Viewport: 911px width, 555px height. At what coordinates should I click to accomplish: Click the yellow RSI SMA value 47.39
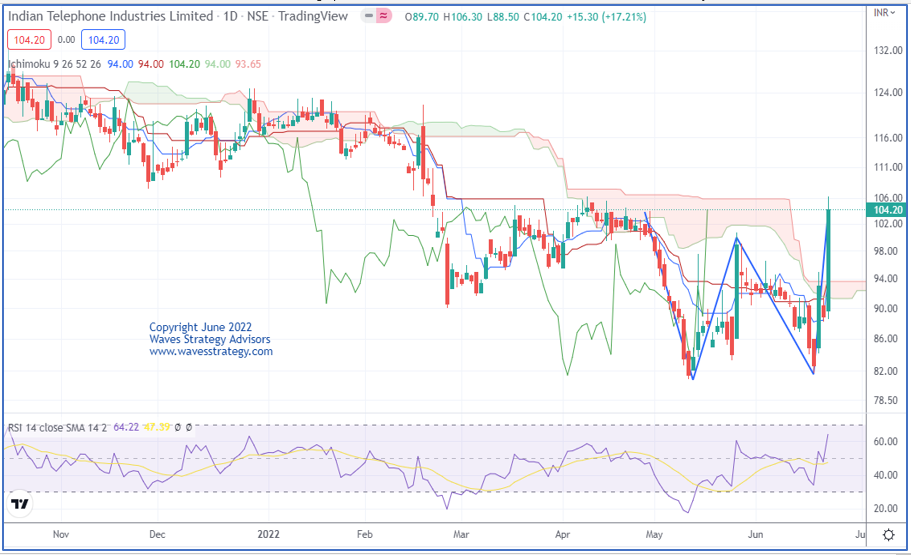coord(156,427)
